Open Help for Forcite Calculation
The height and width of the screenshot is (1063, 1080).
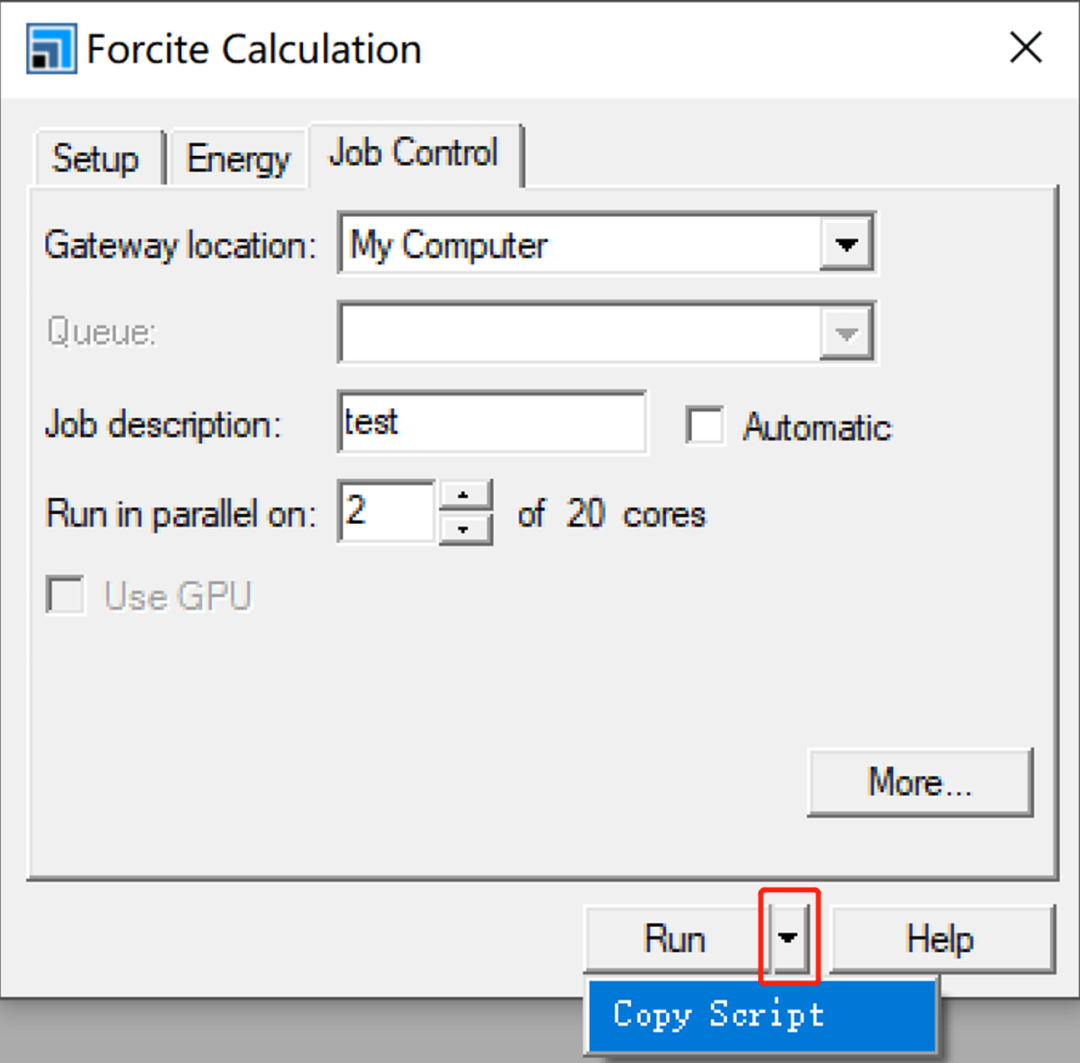click(x=942, y=938)
